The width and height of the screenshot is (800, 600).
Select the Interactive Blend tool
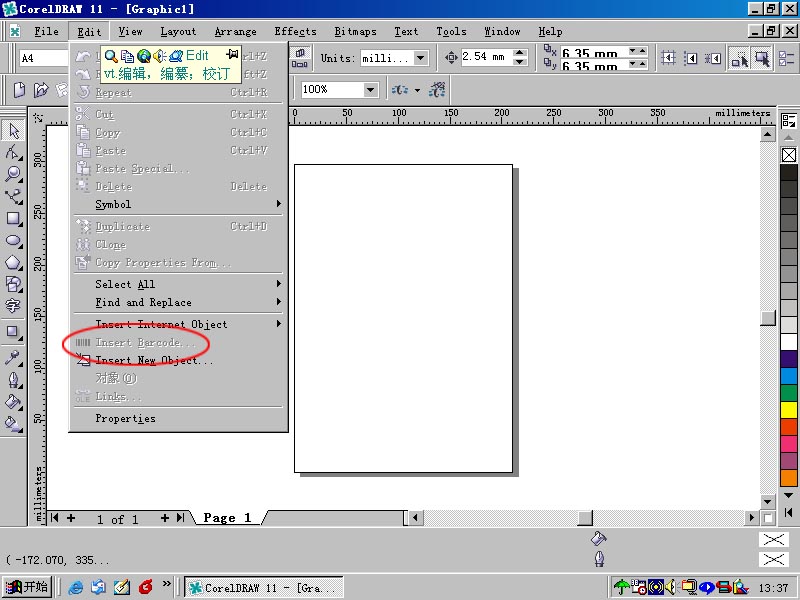click(x=13, y=332)
